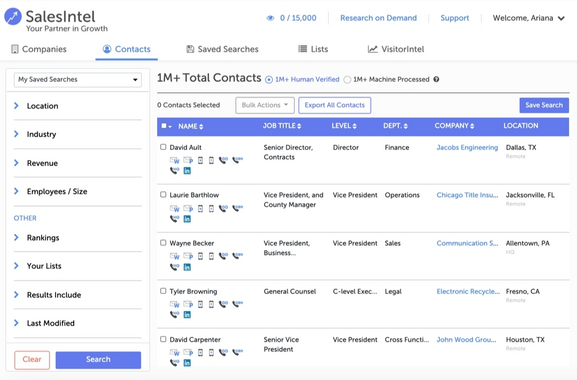Click Laurie Barthlow's work email icon
This screenshot has width=577, height=380.
pyautogui.click(x=174, y=209)
